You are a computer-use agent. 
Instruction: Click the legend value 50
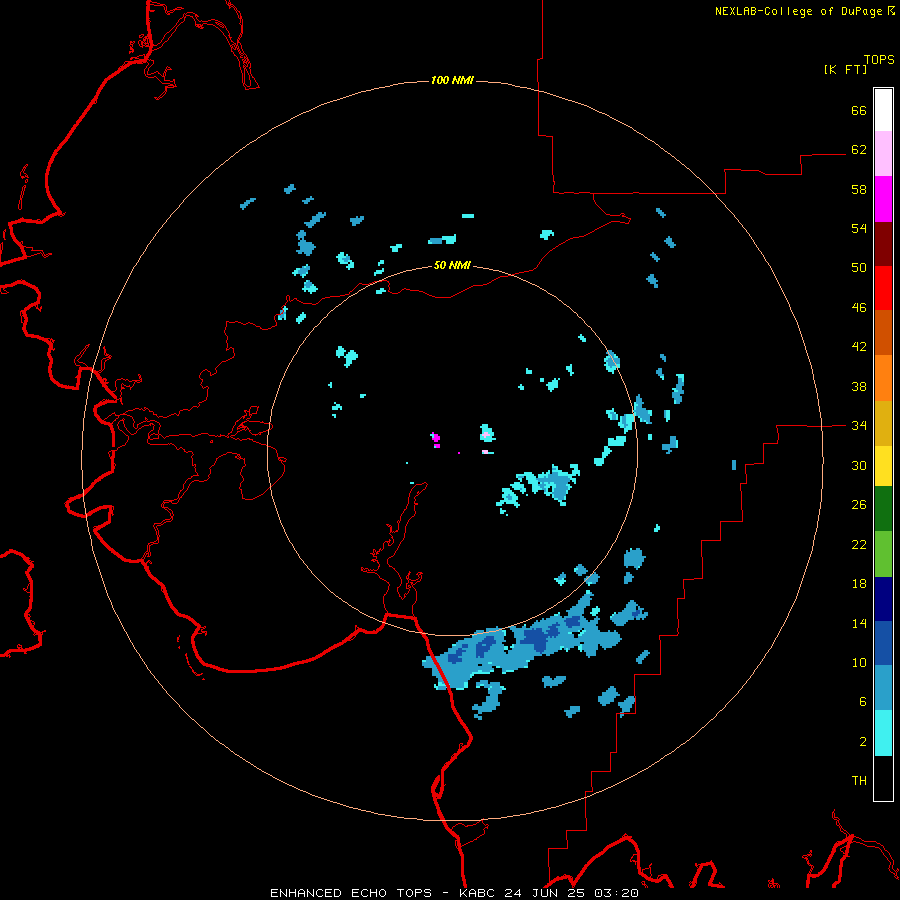pos(859,267)
